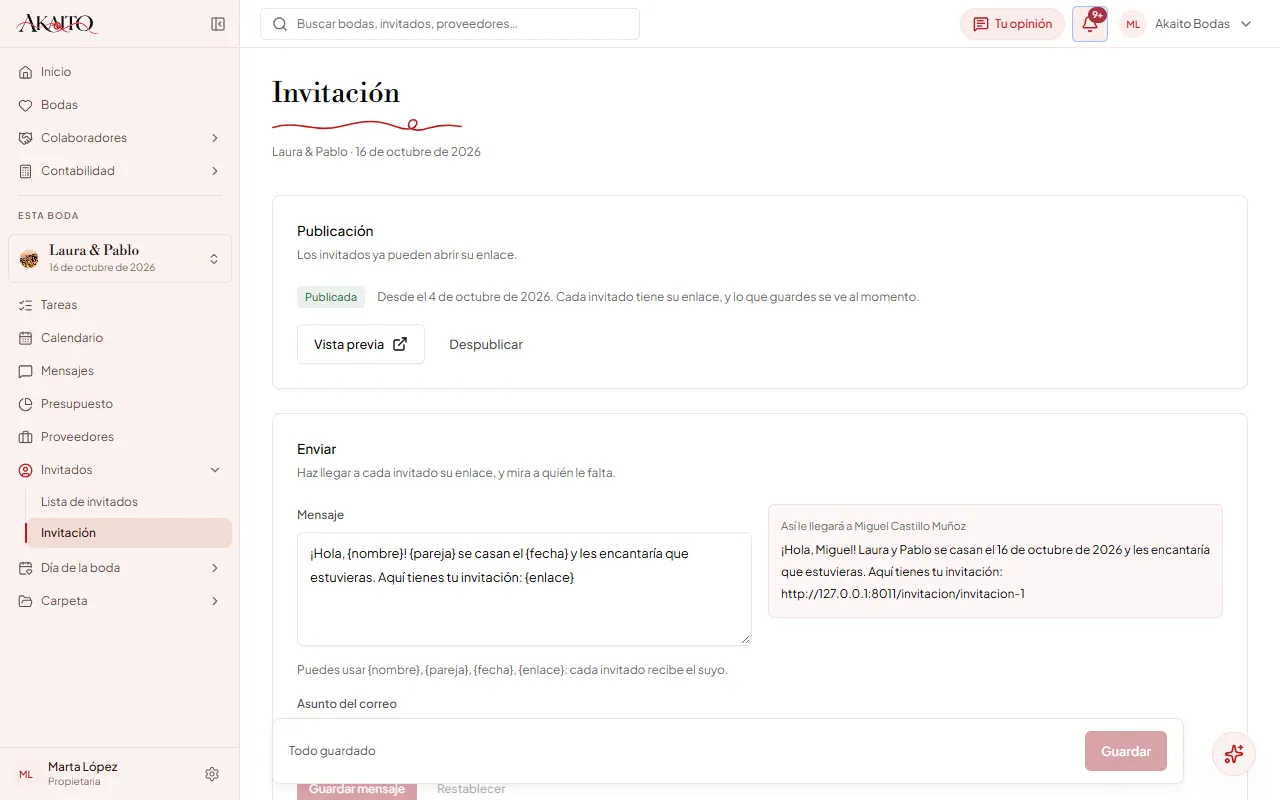
Task: Click the Guardar button
Action: click(1126, 751)
